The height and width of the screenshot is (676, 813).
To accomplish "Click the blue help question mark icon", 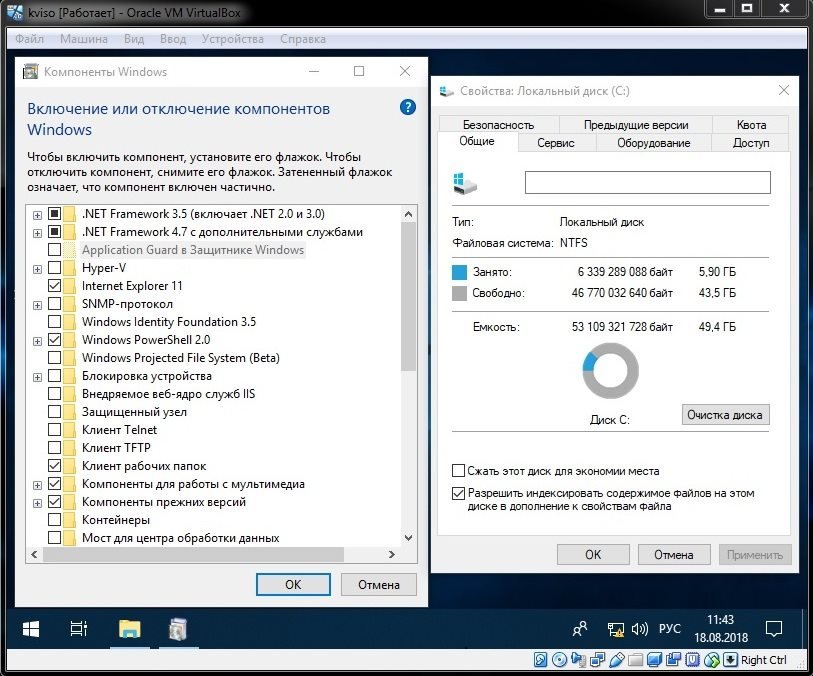I will pyautogui.click(x=408, y=107).
